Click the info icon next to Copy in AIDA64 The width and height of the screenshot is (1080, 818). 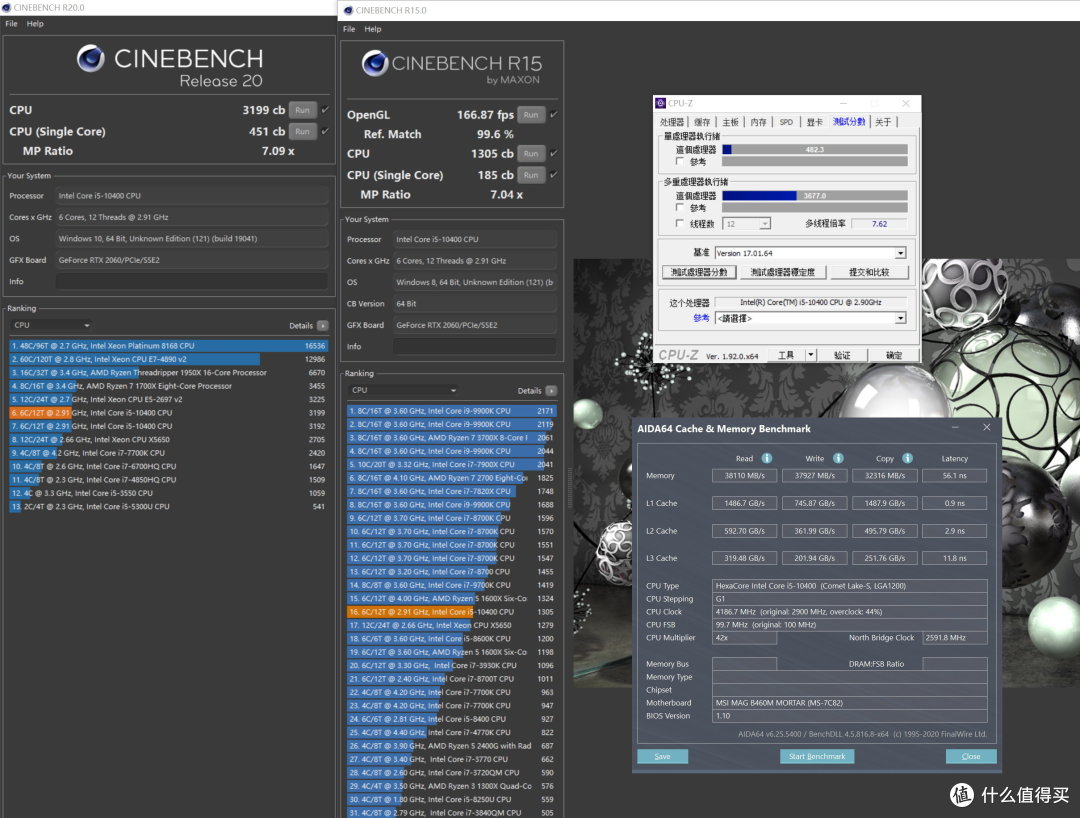(908, 458)
